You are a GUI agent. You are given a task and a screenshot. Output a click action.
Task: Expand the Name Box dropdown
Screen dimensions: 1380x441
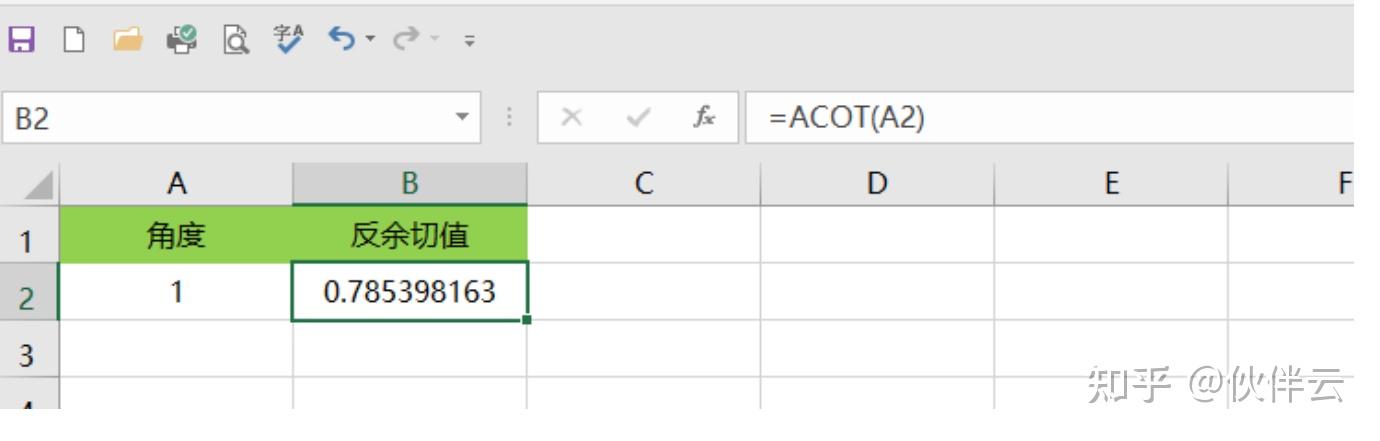coord(461,118)
